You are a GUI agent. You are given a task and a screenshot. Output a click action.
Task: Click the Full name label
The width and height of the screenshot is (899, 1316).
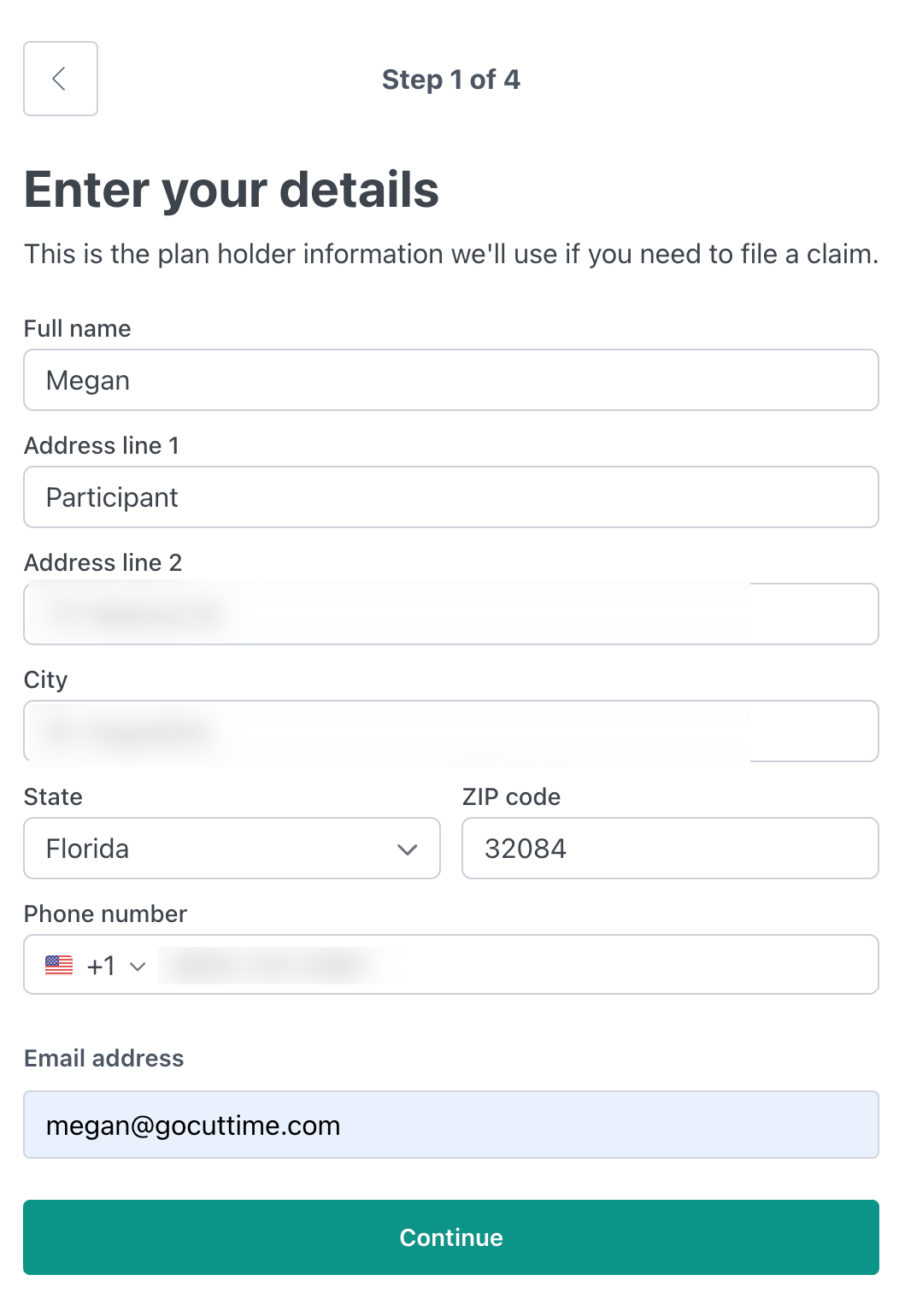click(78, 328)
